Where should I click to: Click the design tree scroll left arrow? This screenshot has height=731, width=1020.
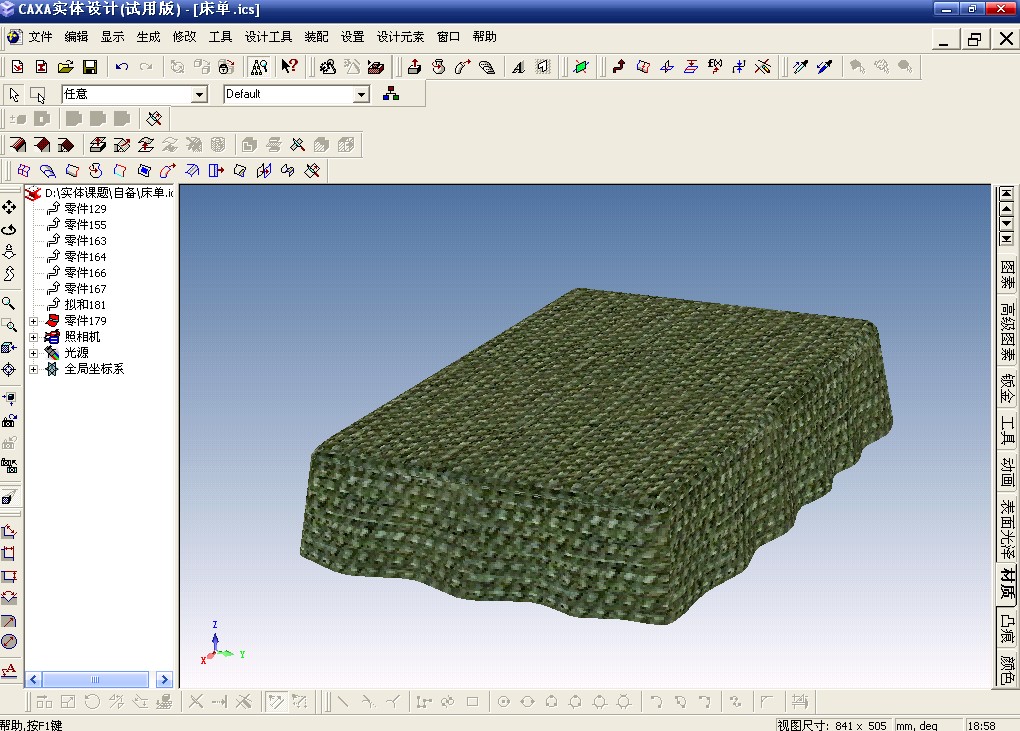[x=34, y=680]
